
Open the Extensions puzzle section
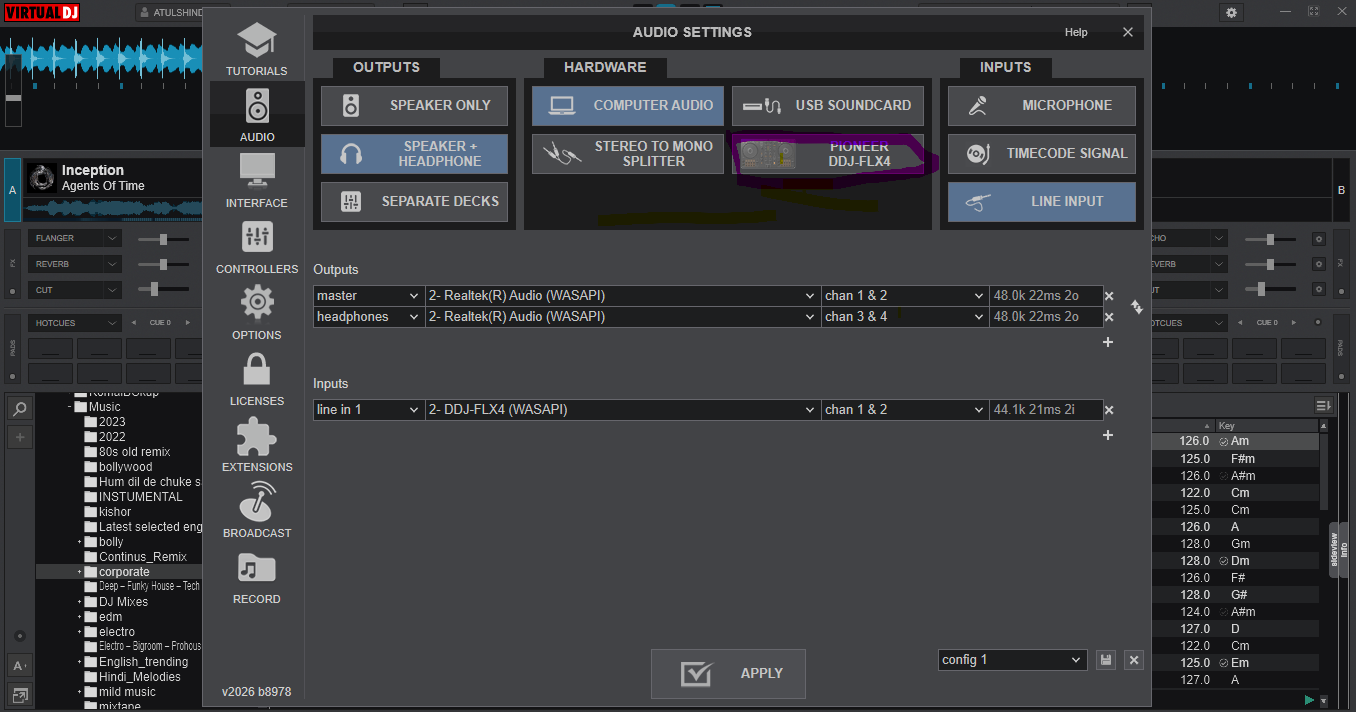coord(256,445)
